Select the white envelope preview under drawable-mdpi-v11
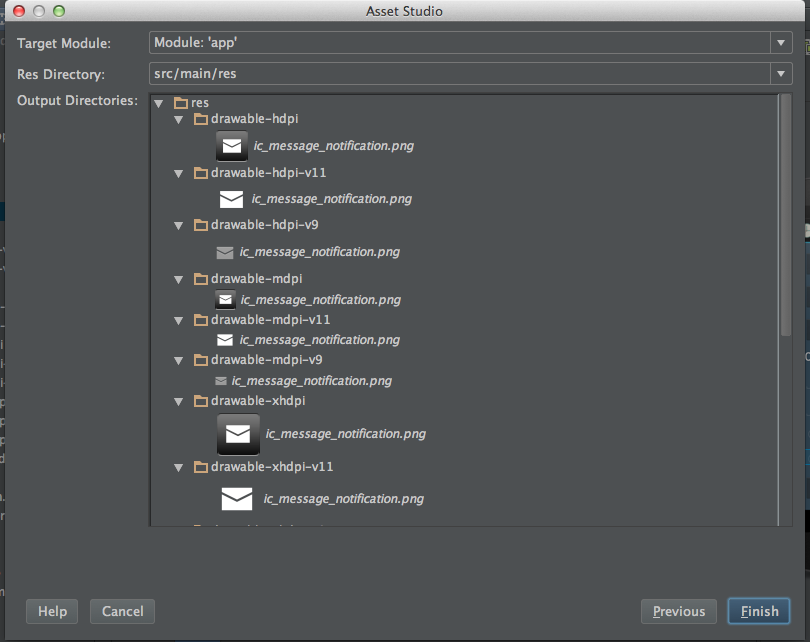Viewport: 810px width, 642px height. [x=225, y=340]
